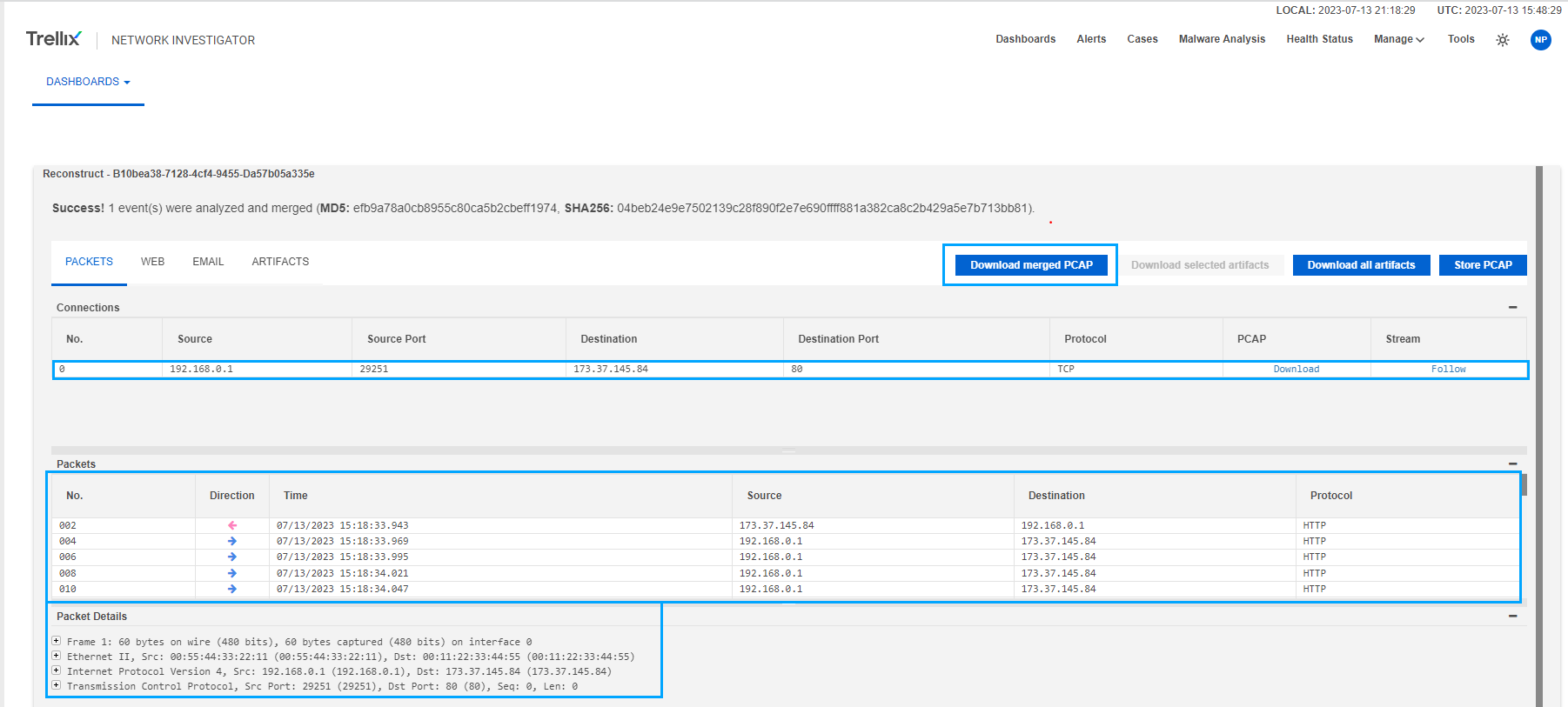This screenshot has height=707, width=1568.
Task: Open the Malware Analysis menu
Action: (x=1222, y=39)
